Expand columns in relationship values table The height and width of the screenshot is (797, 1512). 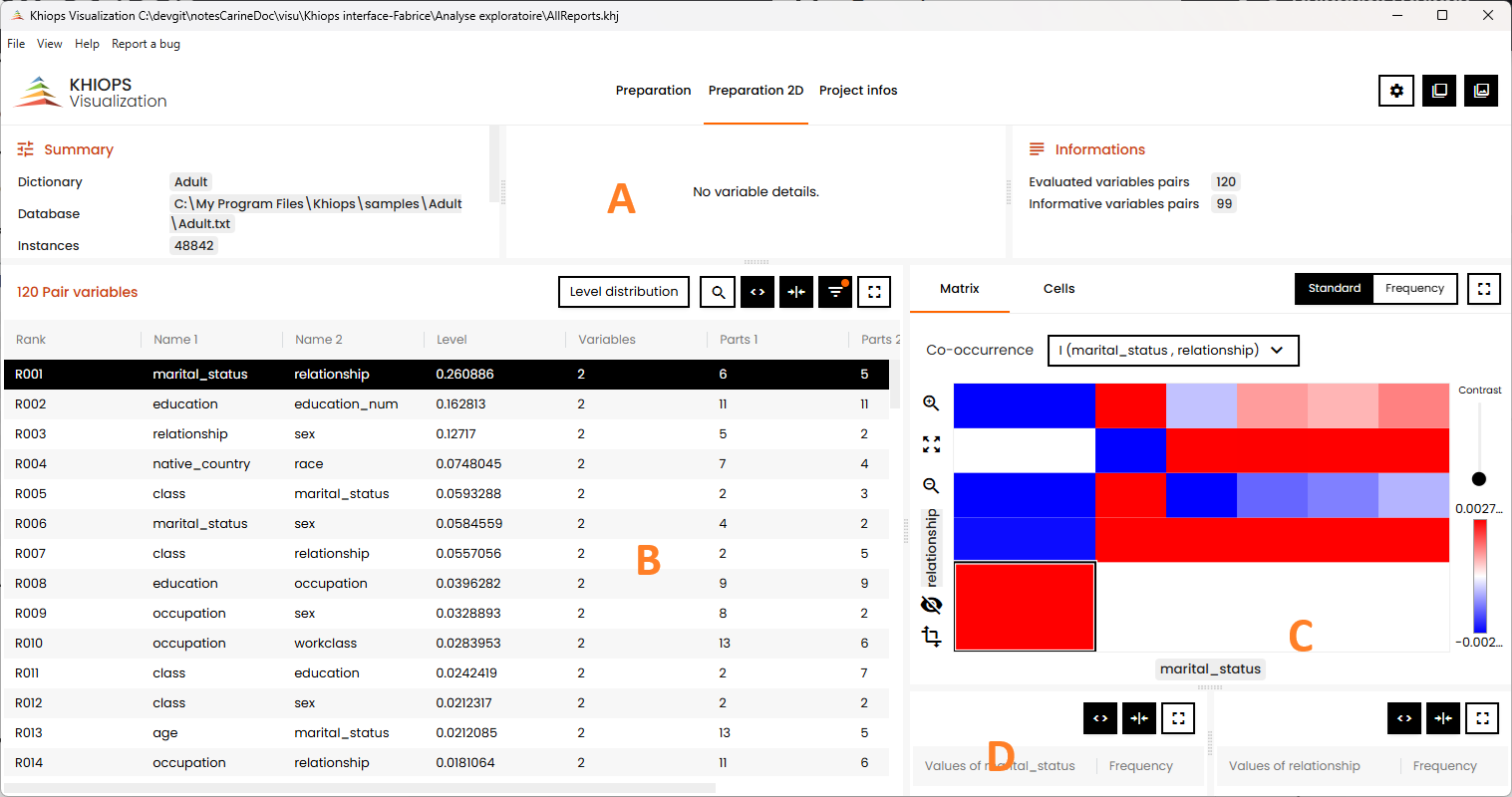pos(1404,717)
